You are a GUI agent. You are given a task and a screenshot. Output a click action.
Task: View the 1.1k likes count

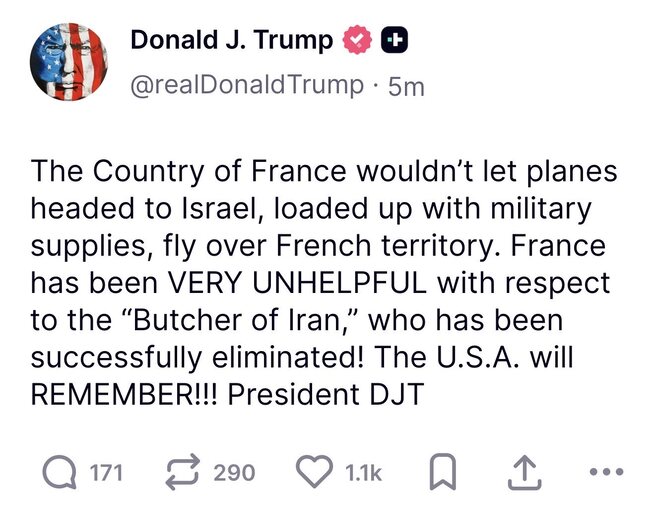point(363,472)
